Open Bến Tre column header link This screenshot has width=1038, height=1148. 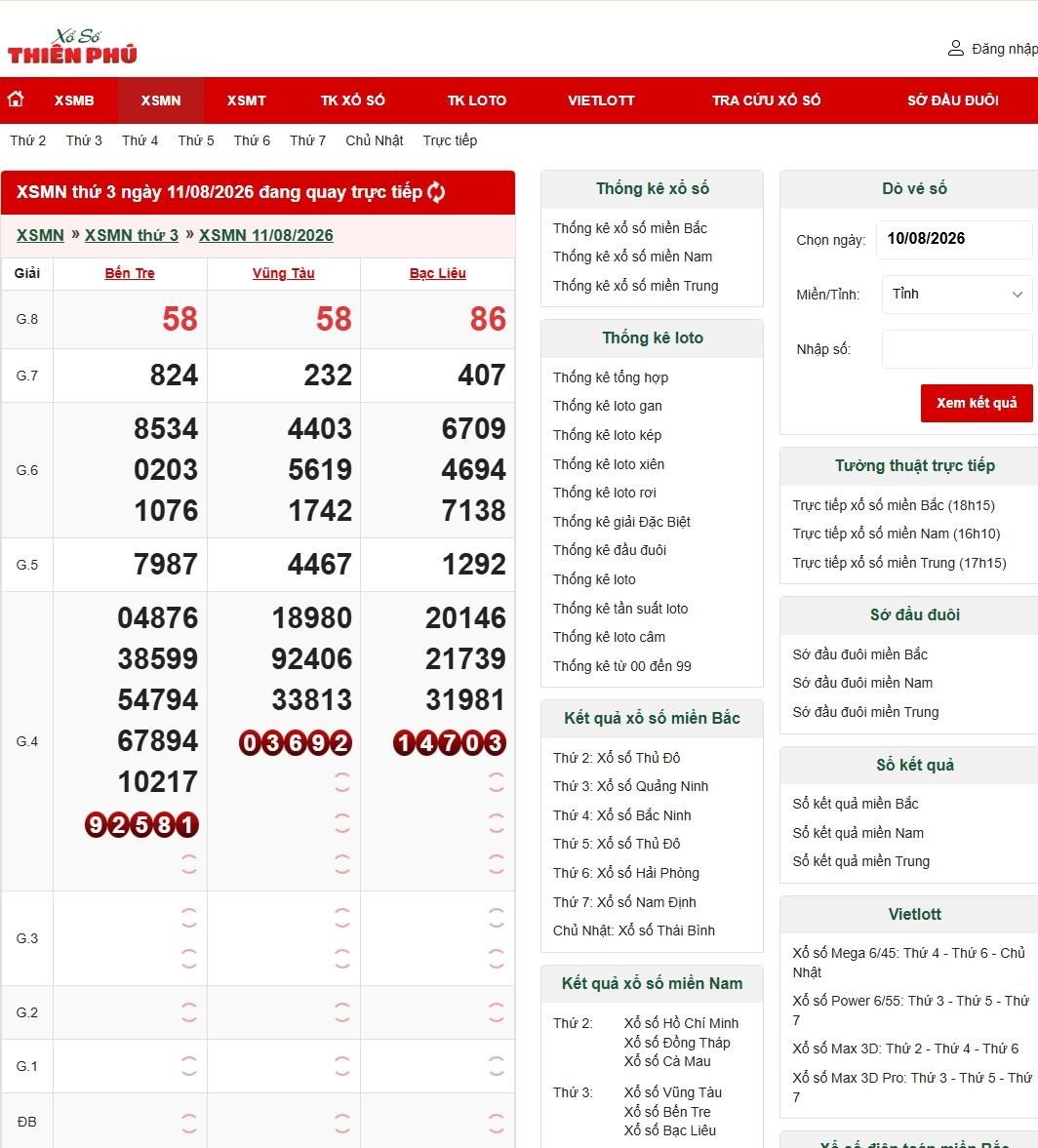tap(130, 273)
